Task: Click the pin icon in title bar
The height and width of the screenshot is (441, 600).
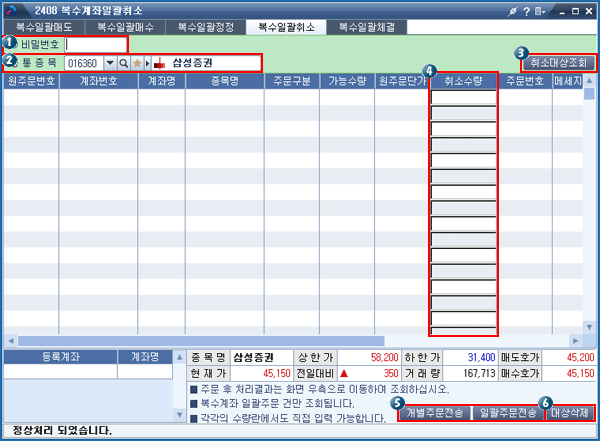Action: (513, 10)
